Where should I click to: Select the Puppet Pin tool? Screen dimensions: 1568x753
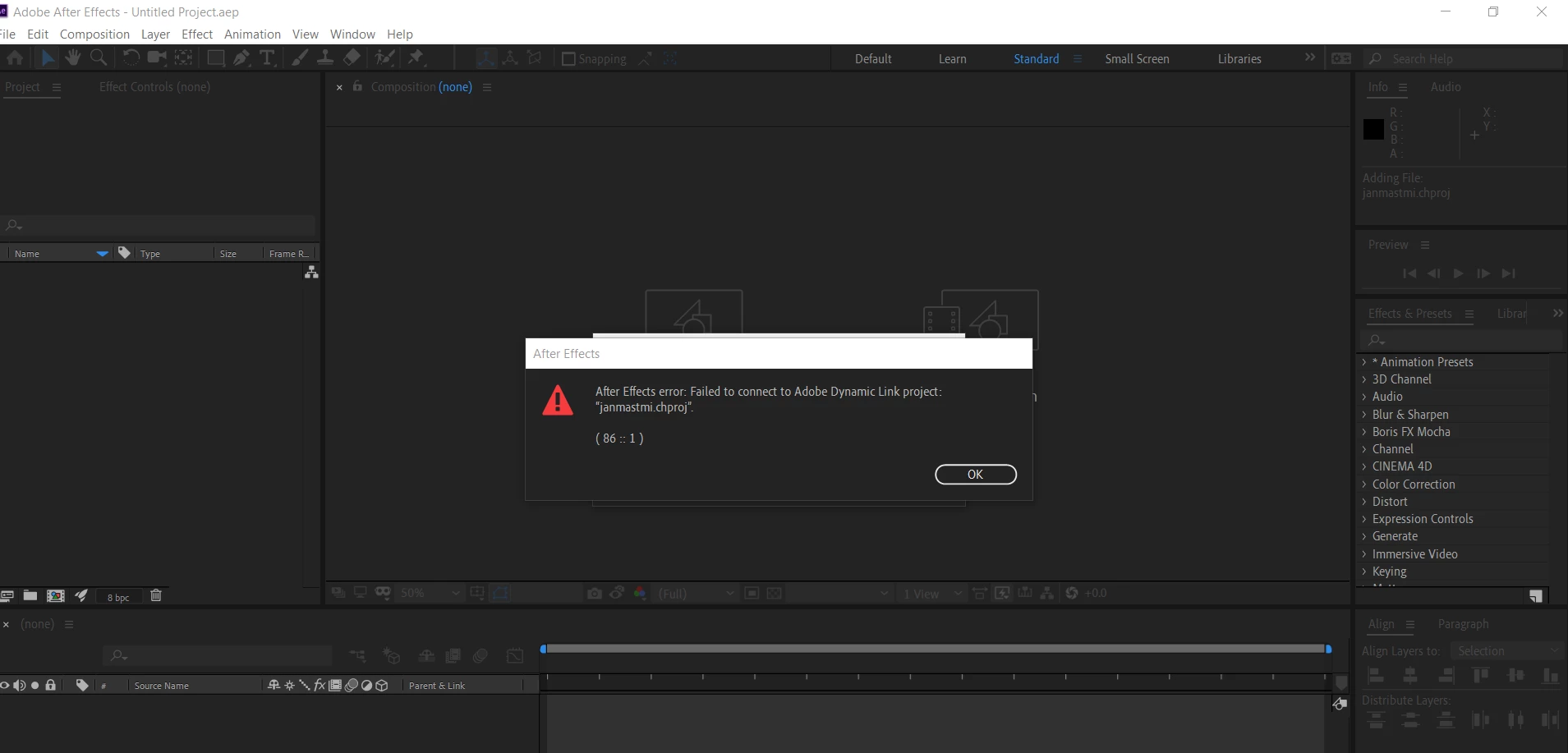[x=416, y=57]
